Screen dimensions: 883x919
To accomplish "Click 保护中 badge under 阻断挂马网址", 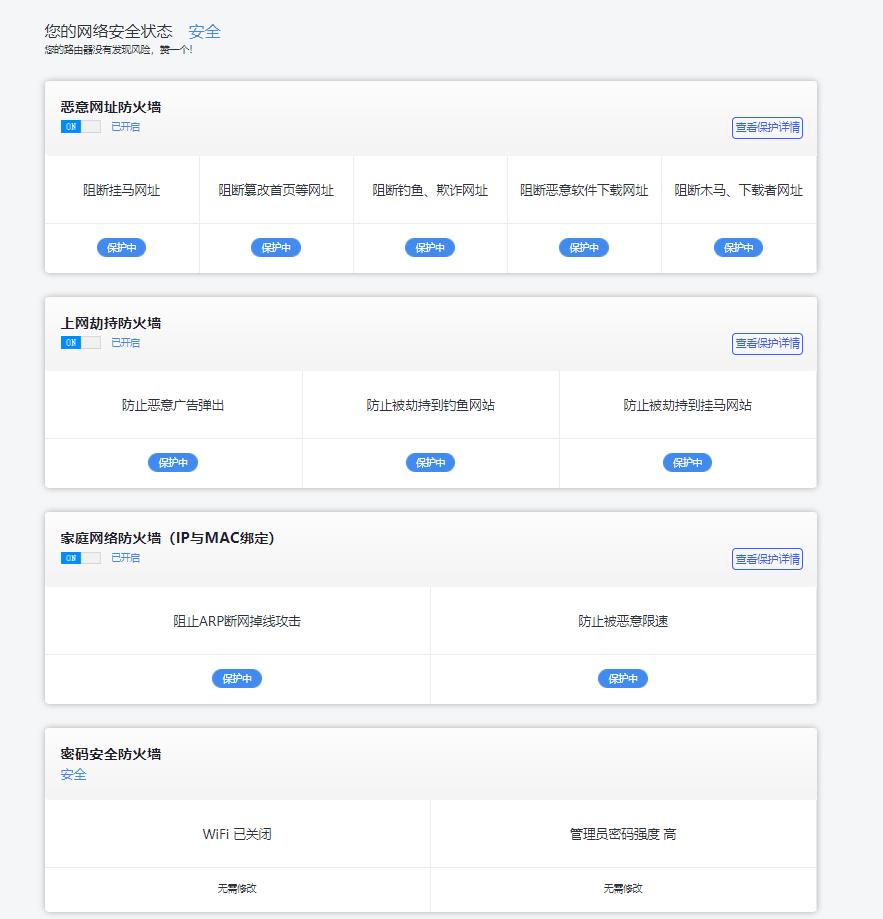I will point(121,247).
